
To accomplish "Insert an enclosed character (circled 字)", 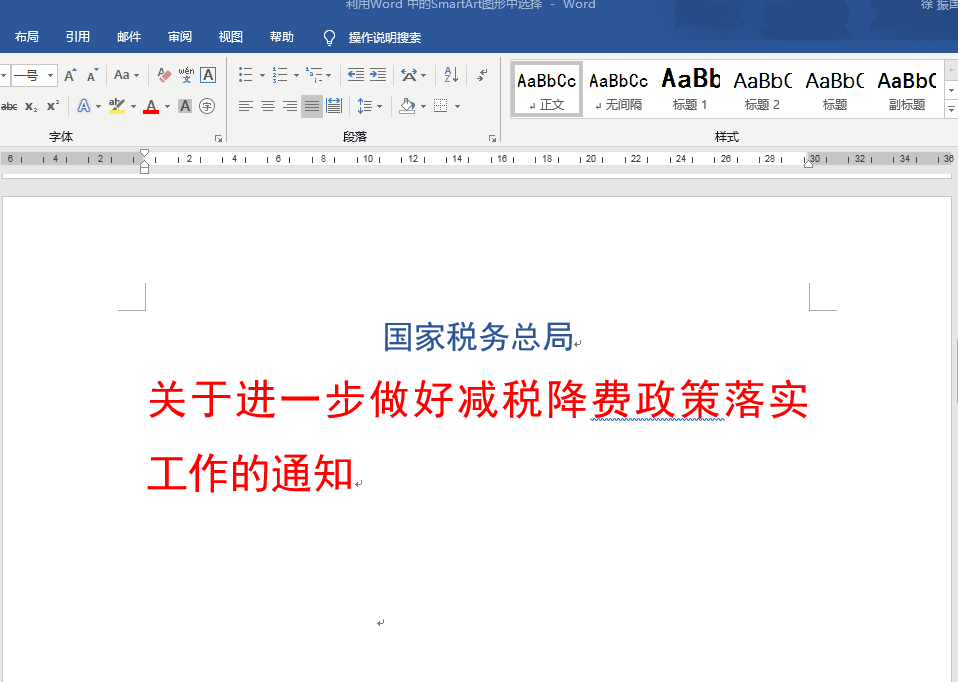I will pyautogui.click(x=207, y=106).
